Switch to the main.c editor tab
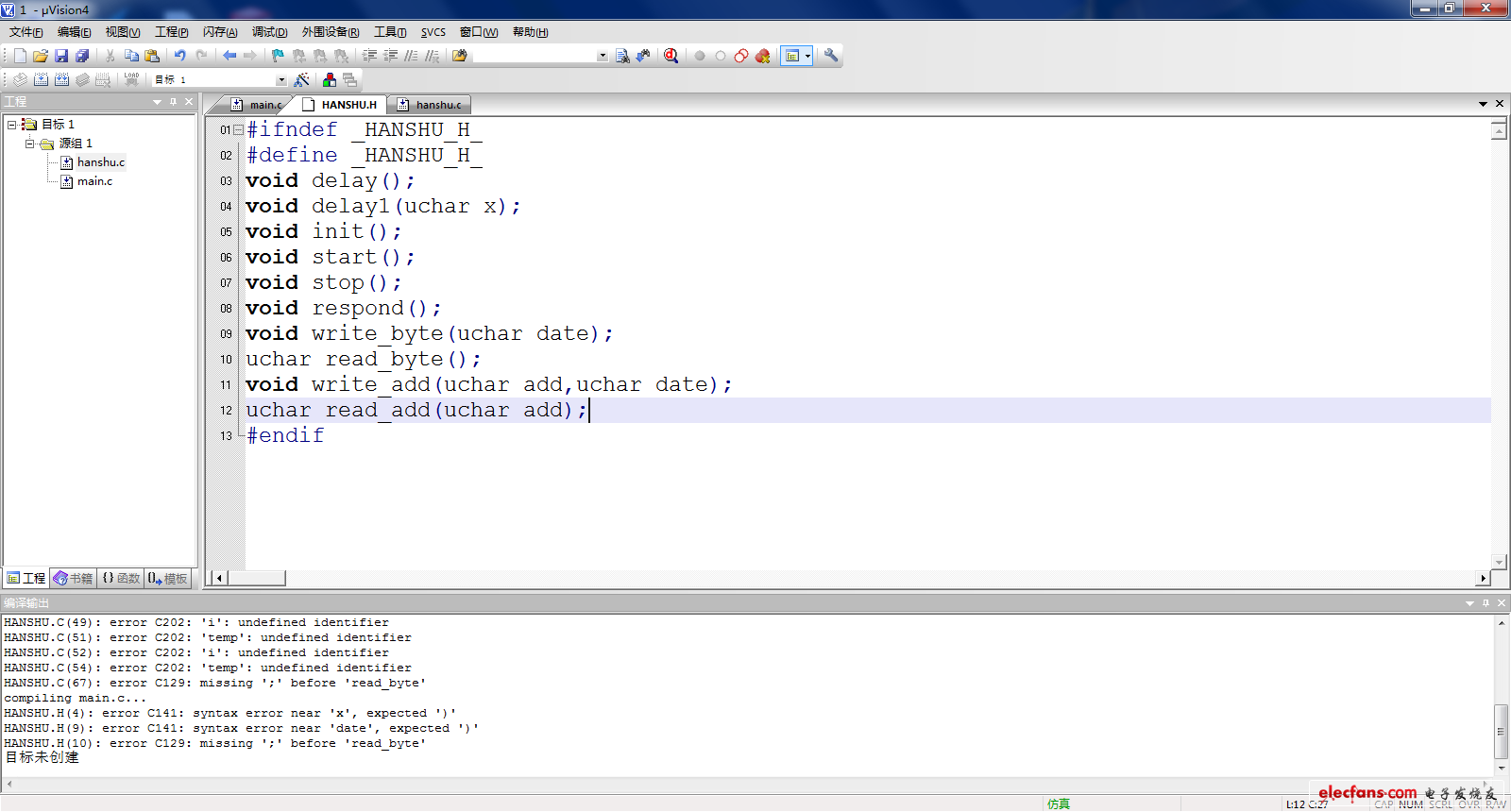This screenshot has height=812, width=1511. coord(257,105)
